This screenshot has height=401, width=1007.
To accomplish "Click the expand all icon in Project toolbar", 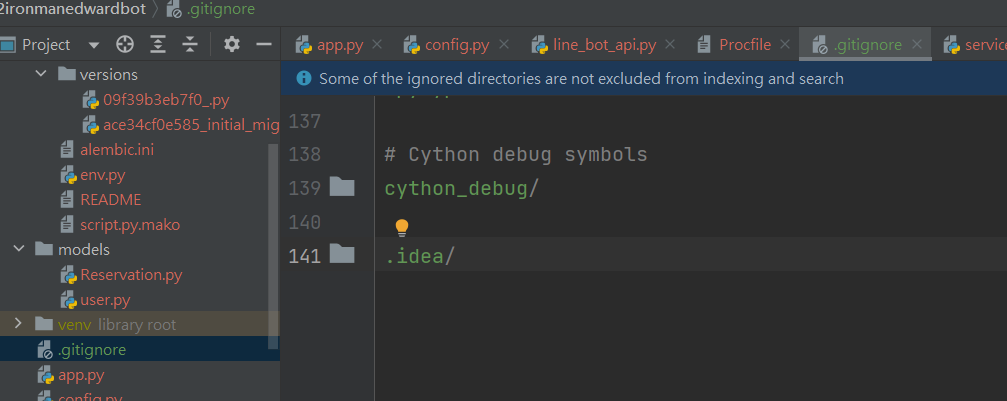I will 158,45.
